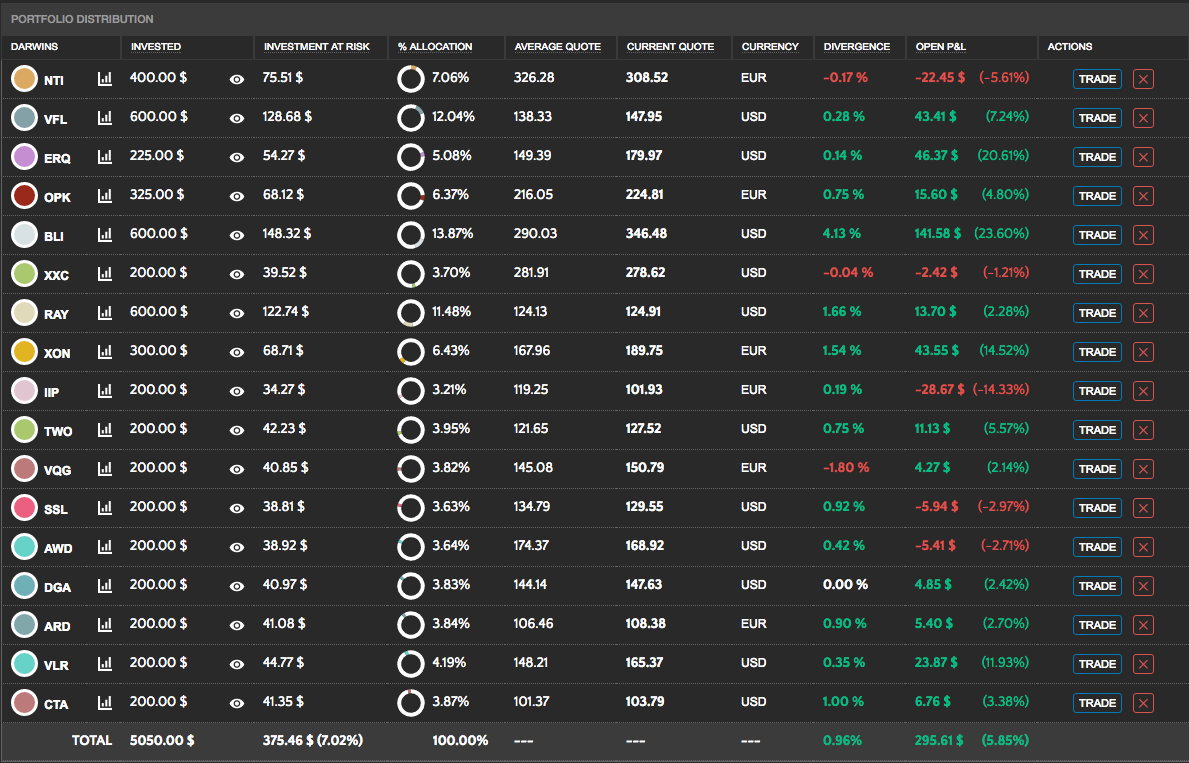Sort by the Invested column header
Viewport: 1189px width, 763px height.
[156, 47]
